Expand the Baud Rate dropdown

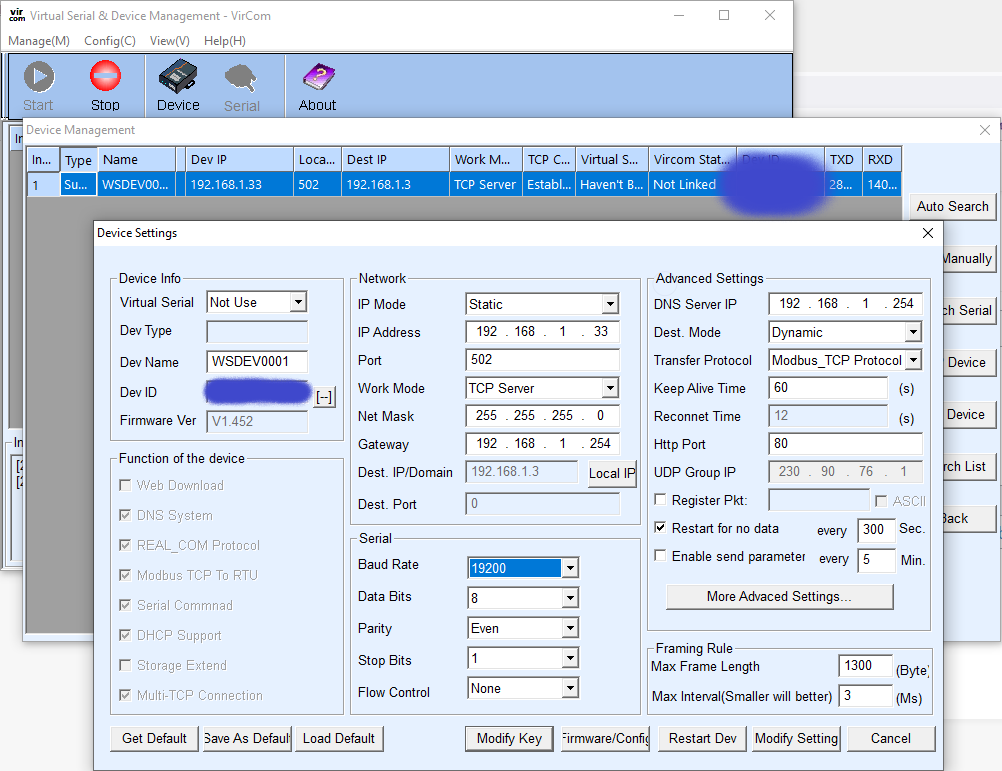point(569,569)
